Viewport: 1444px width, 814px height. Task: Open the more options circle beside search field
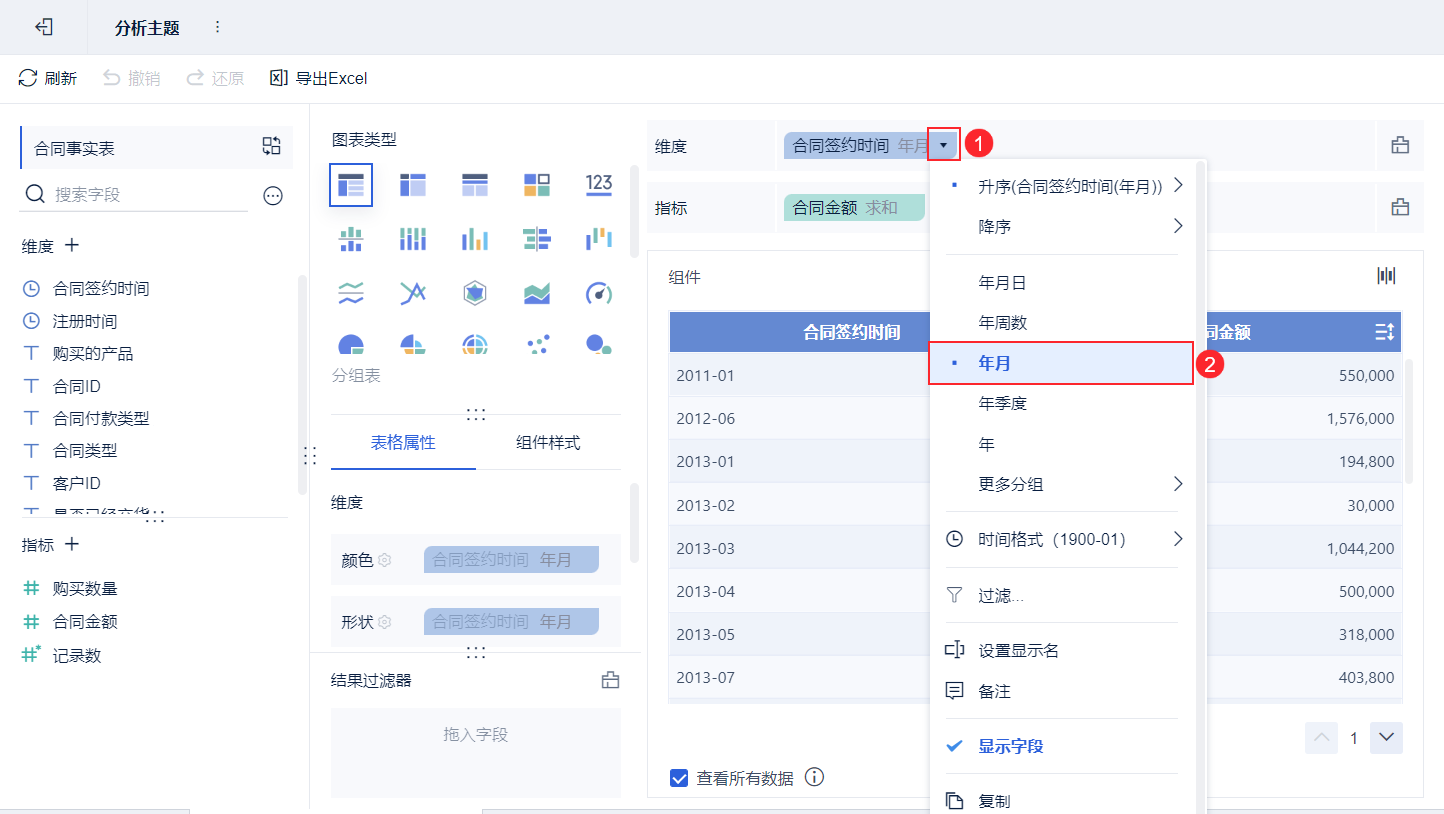[273, 196]
